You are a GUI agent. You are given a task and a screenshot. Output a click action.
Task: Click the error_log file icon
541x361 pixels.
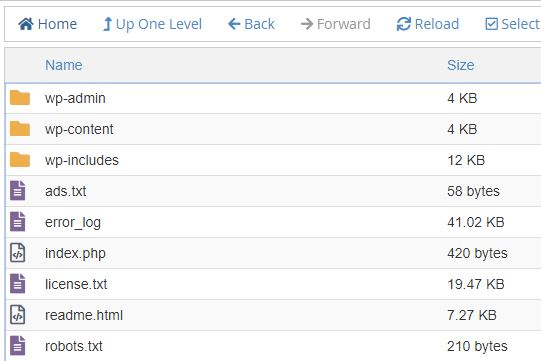(18, 222)
